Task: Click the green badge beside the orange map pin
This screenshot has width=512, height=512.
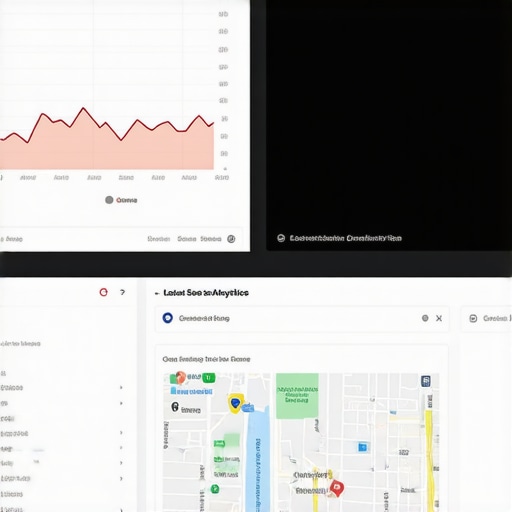Action: tap(209, 378)
